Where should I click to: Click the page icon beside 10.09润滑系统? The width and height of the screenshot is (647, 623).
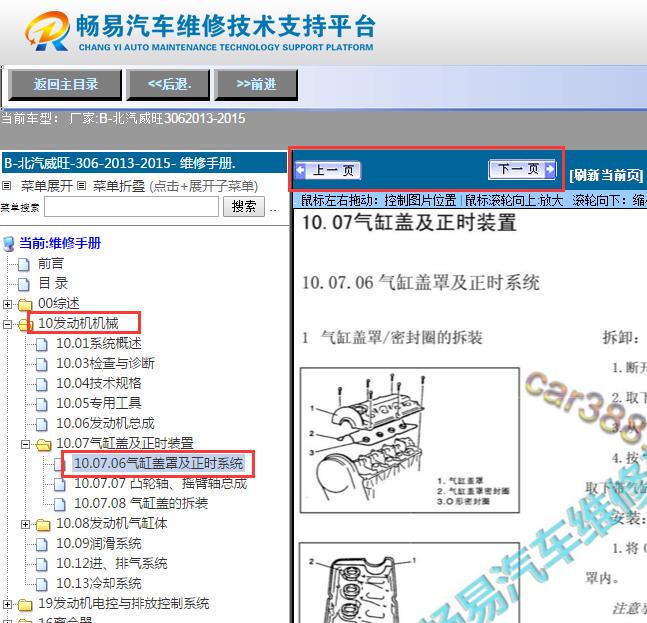click(x=42, y=545)
